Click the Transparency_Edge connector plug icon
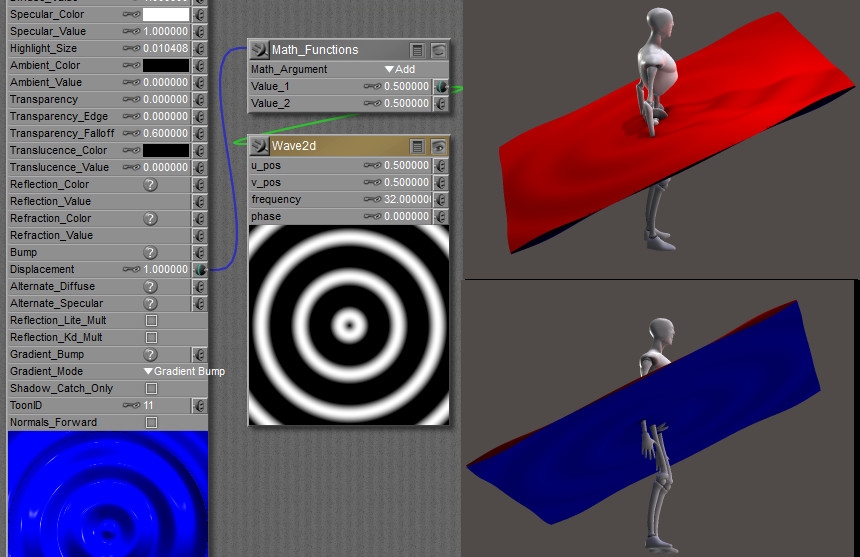The height and width of the screenshot is (557, 860). coord(200,116)
